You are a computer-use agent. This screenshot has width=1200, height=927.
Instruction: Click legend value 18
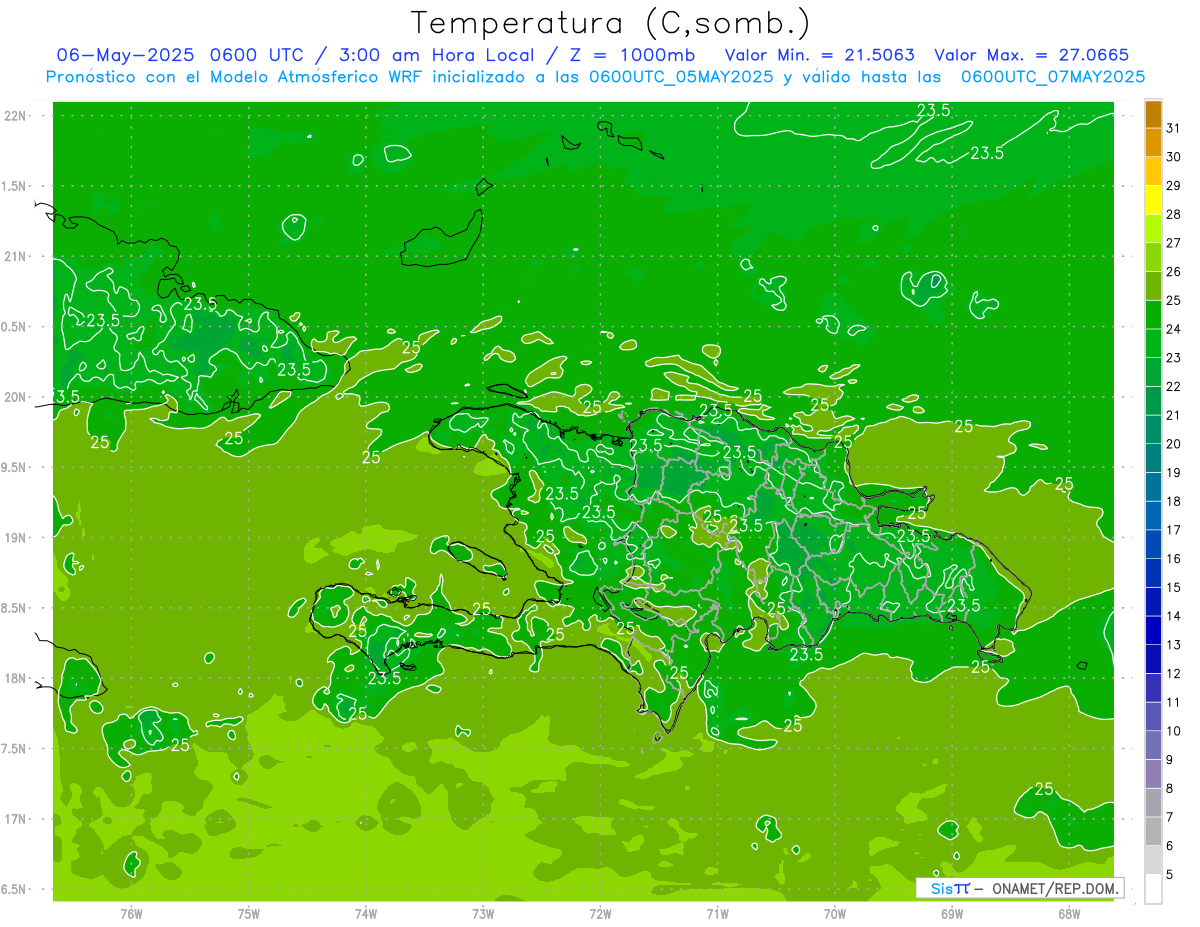click(x=1173, y=501)
